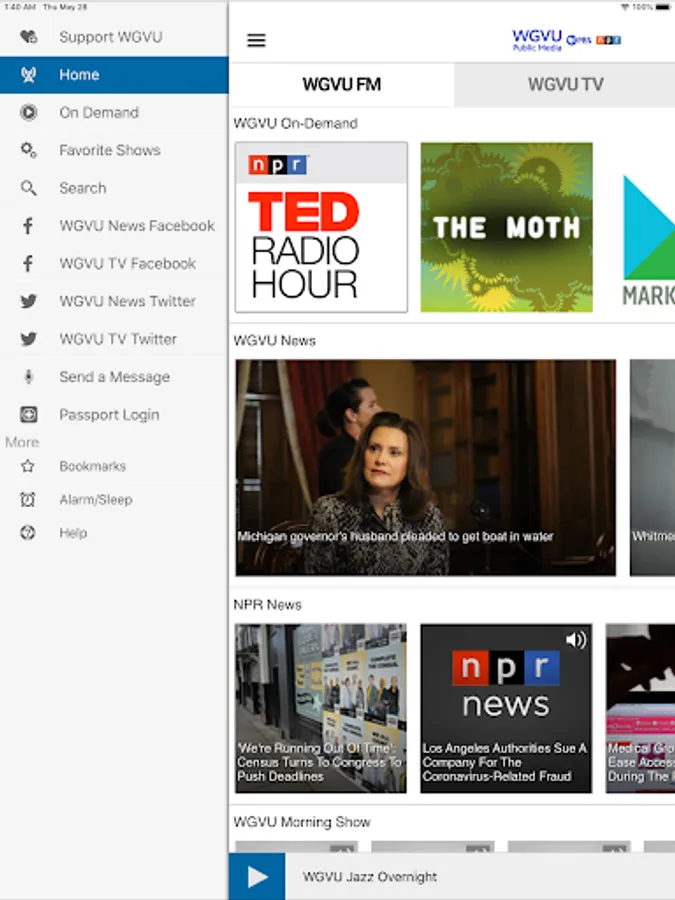The image size is (675, 900).
Task: Click the Bookmarks star icon
Action: (28, 466)
